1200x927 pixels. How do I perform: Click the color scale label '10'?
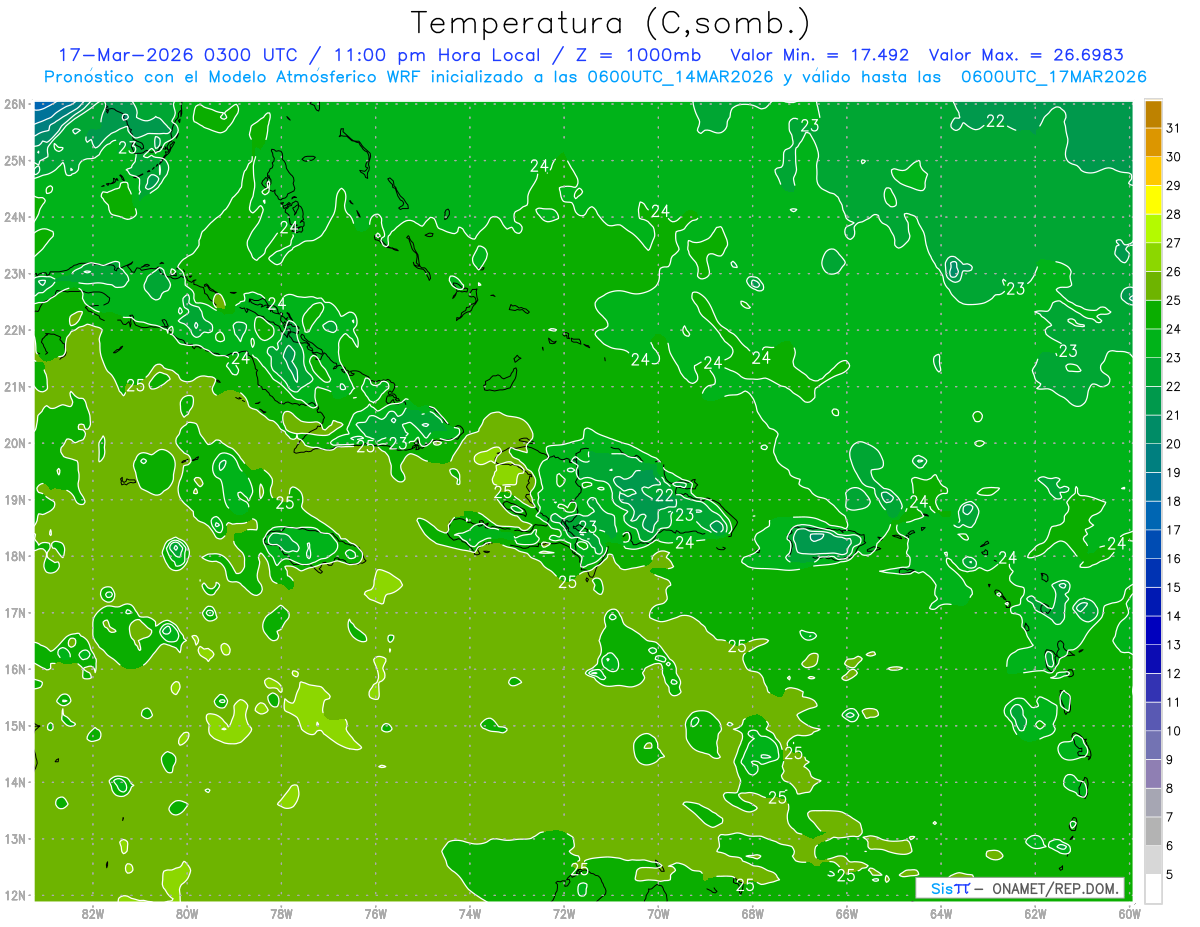[x=1174, y=731]
